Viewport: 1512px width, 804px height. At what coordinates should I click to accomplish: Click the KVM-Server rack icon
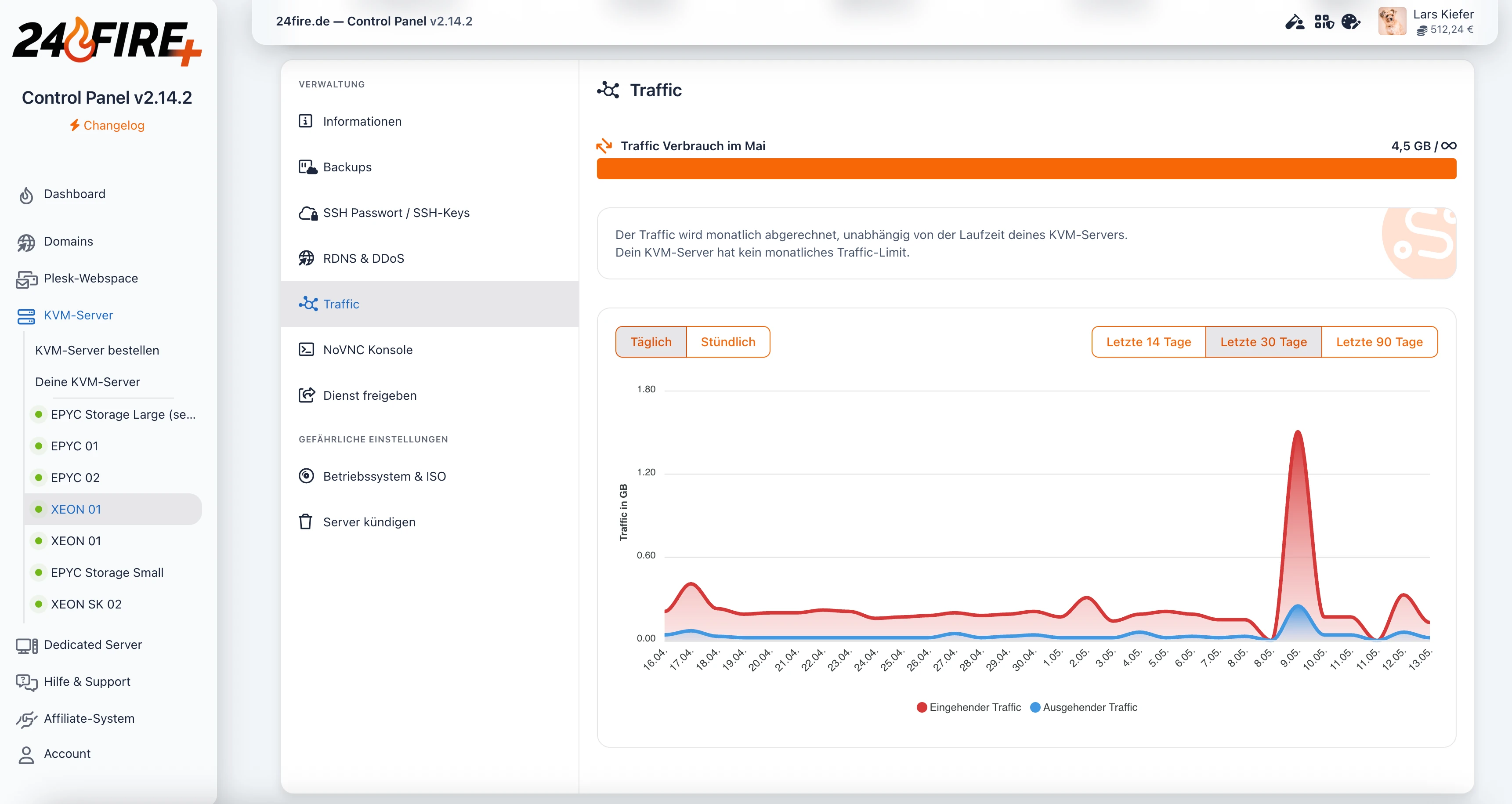(x=26, y=316)
